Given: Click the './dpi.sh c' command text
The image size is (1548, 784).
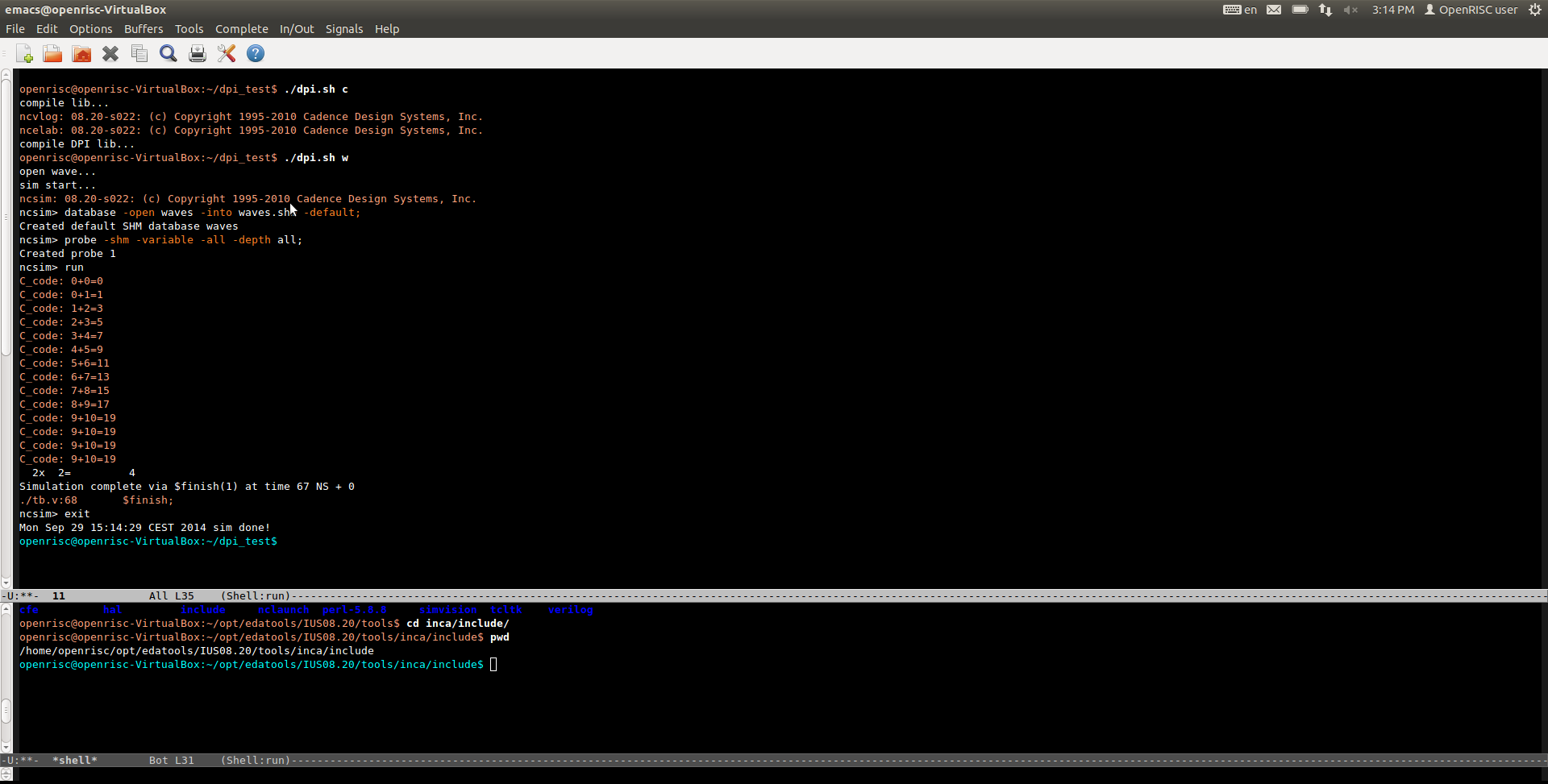Looking at the screenshot, I should (x=316, y=89).
